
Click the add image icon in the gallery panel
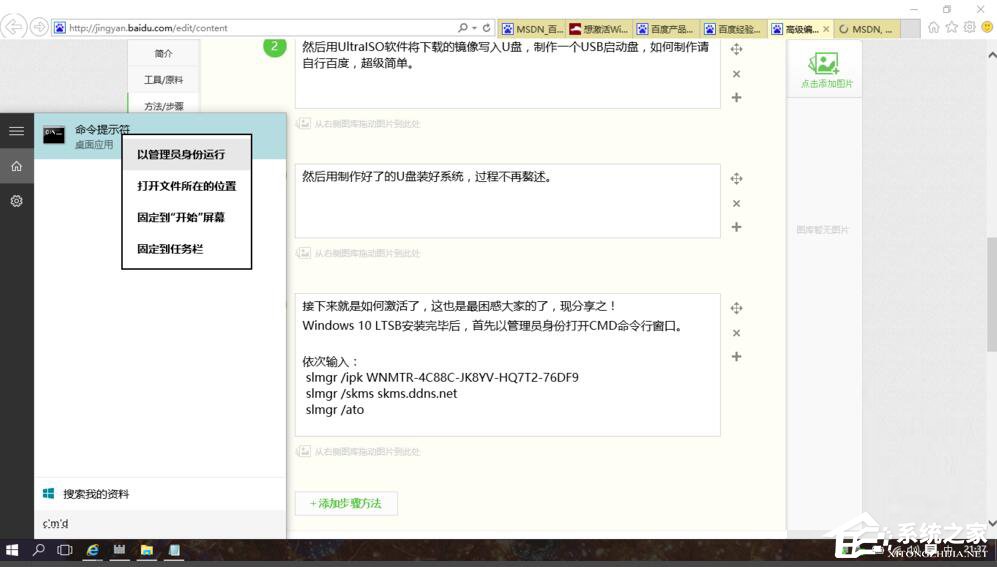(x=823, y=65)
